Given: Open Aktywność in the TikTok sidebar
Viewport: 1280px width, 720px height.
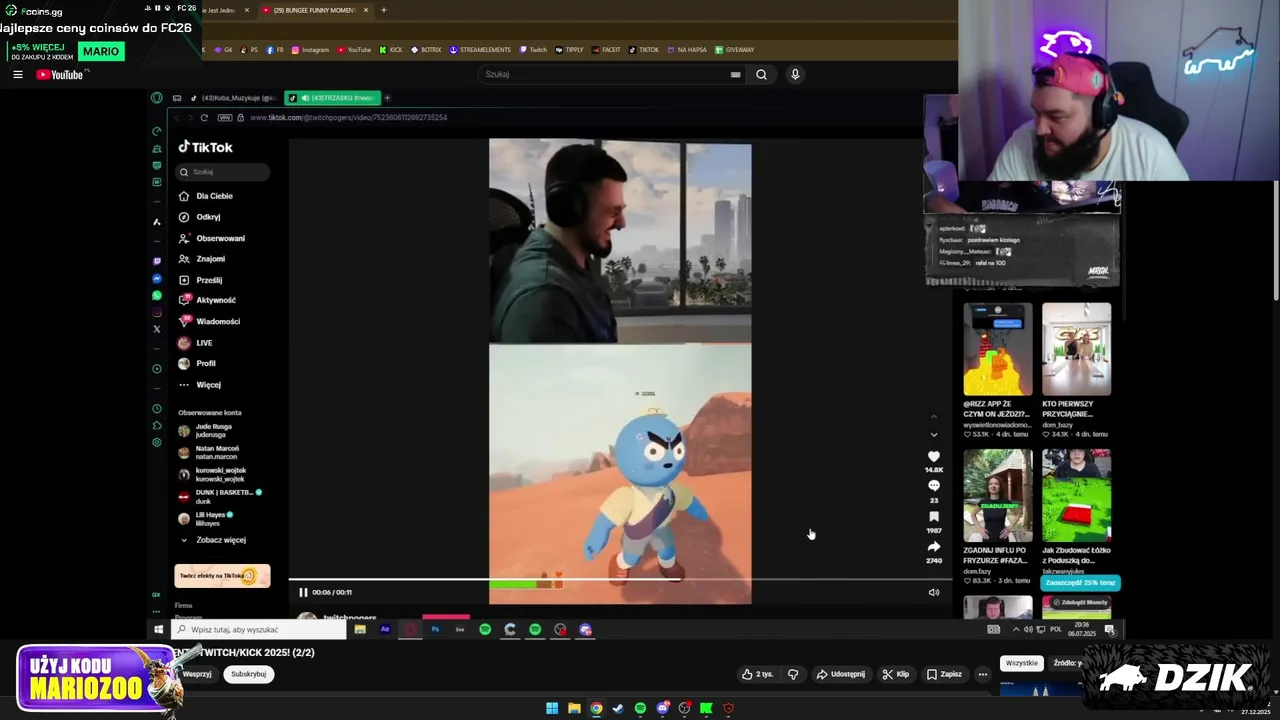Looking at the screenshot, I should (207, 300).
